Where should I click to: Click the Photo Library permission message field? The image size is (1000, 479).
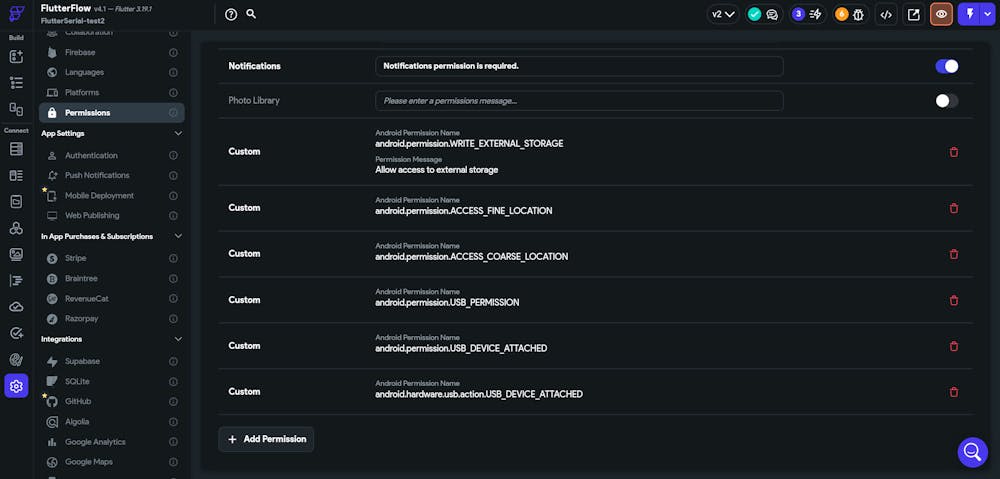579,101
